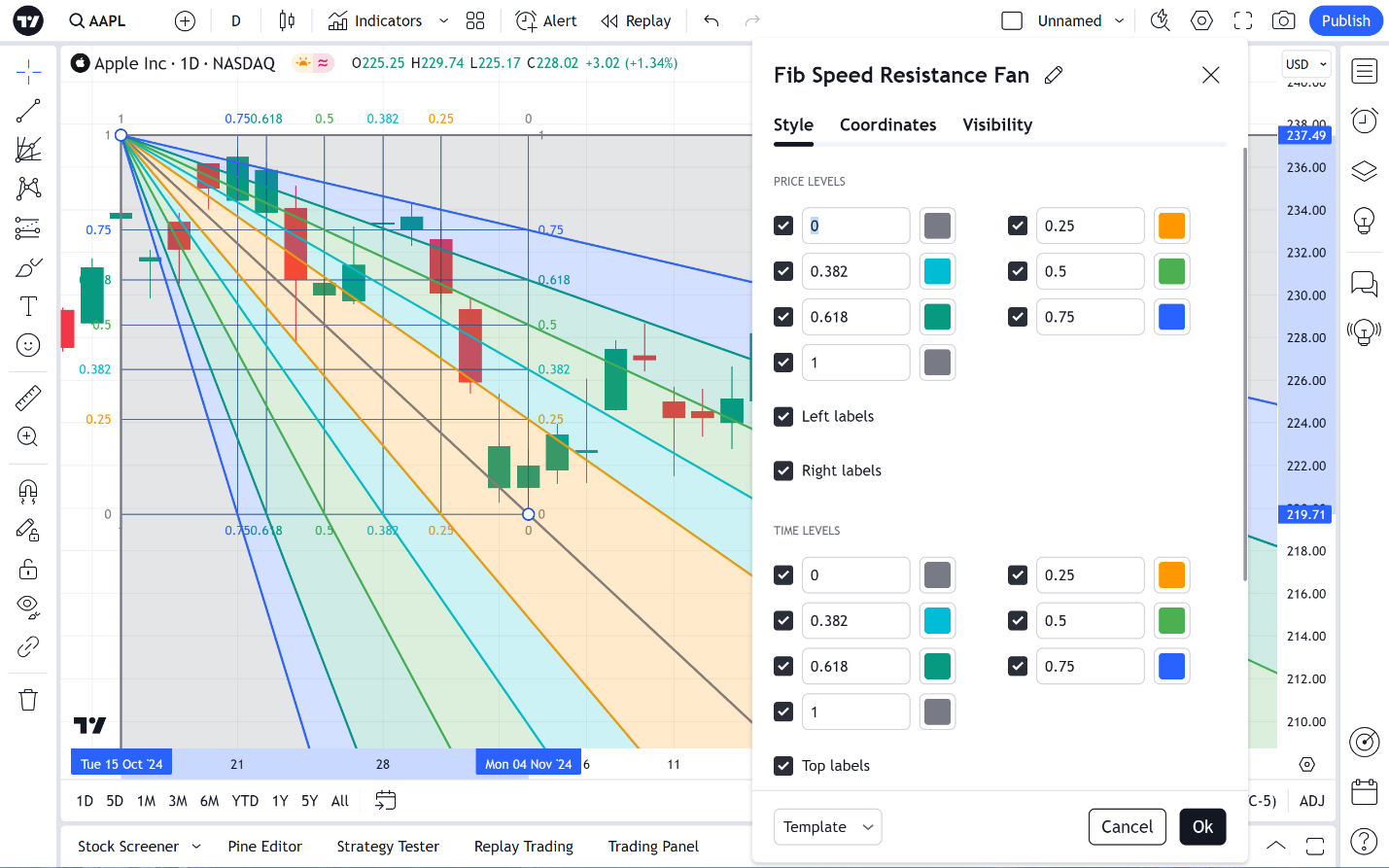Open the chats panel icon

(1365, 284)
